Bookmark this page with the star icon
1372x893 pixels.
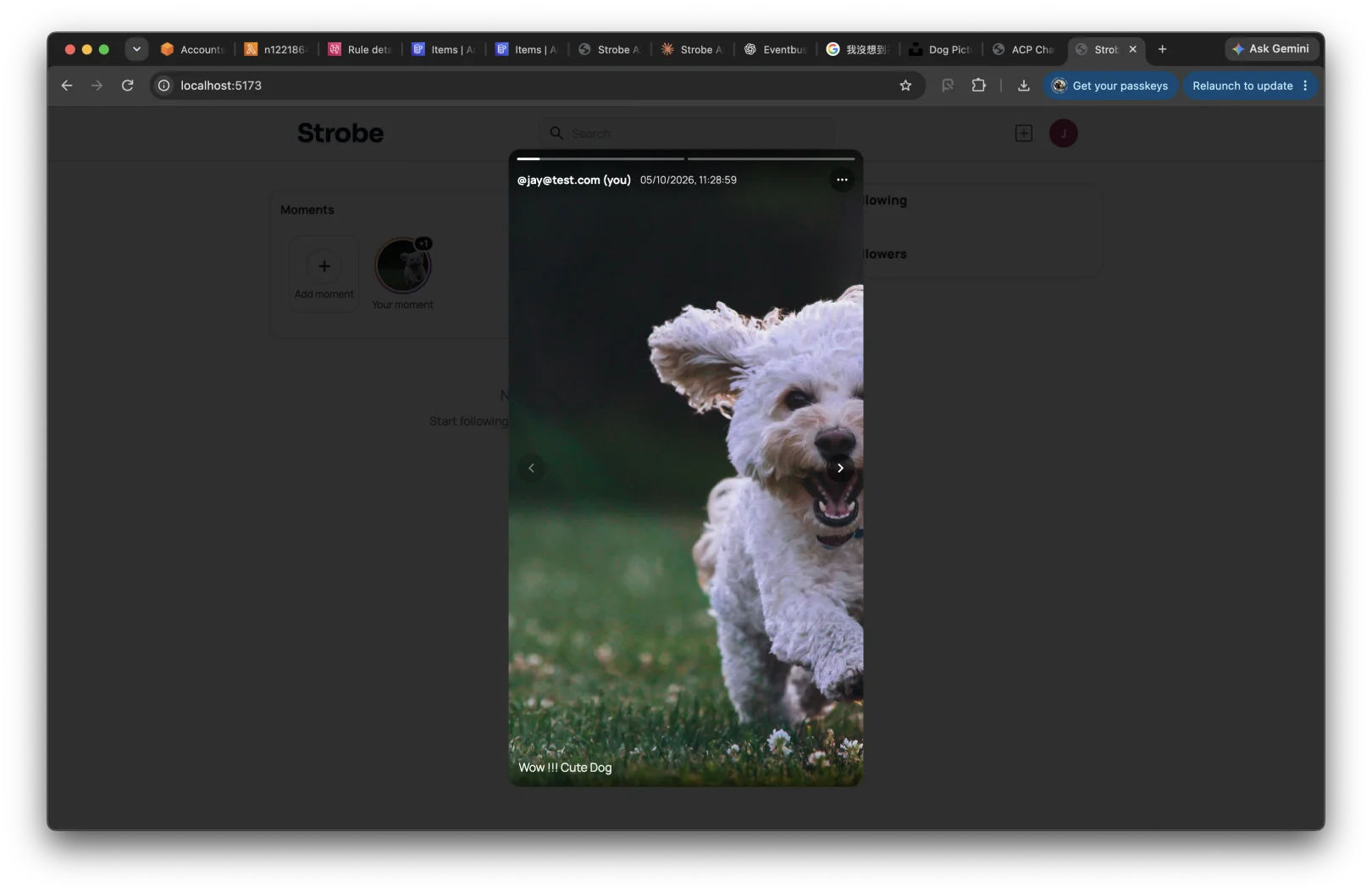[905, 86]
